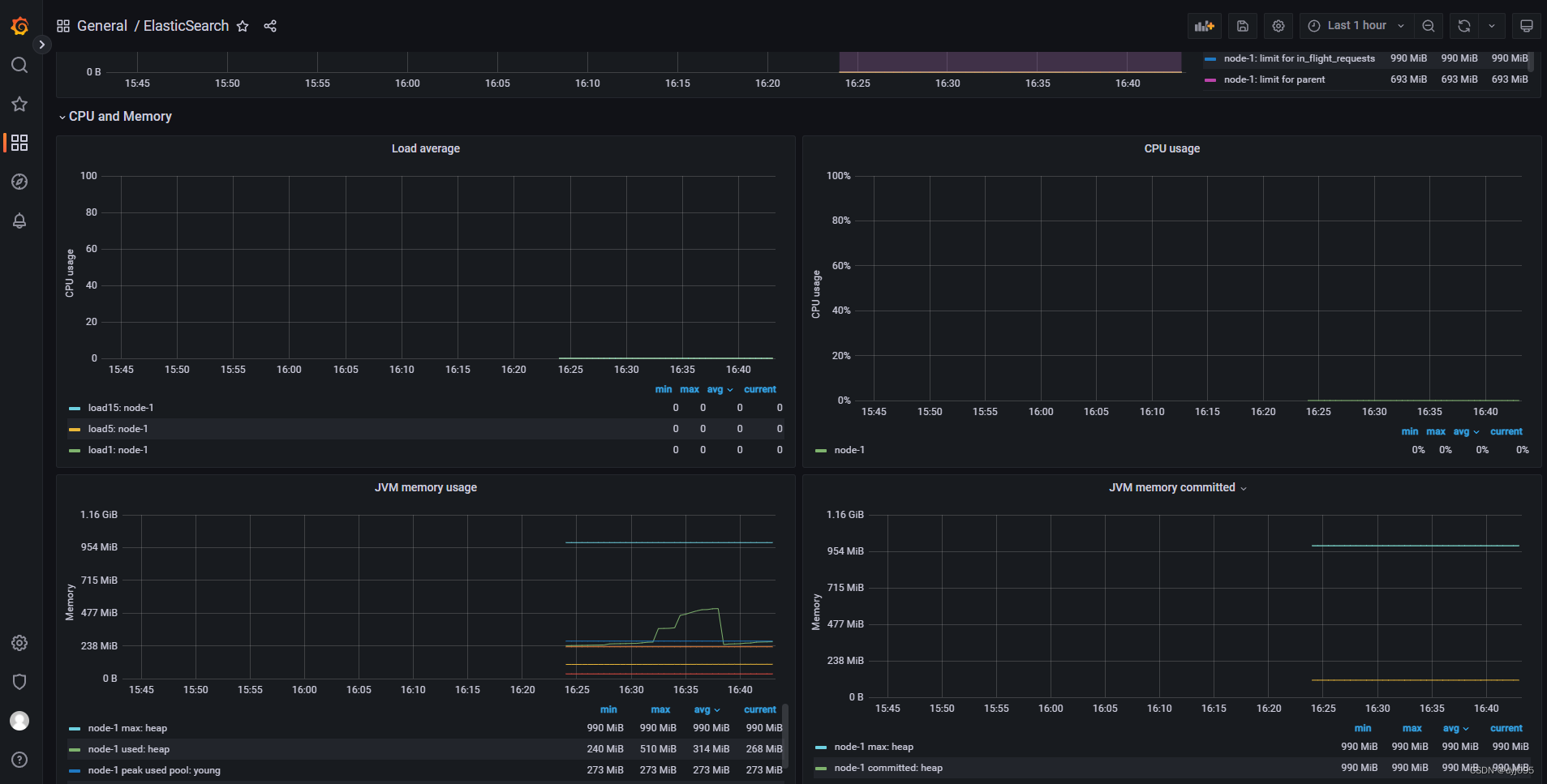Zoom out the time range
Image resolution: width=1547 pixels, height=784 pixels.
(x=1428, y=25)
